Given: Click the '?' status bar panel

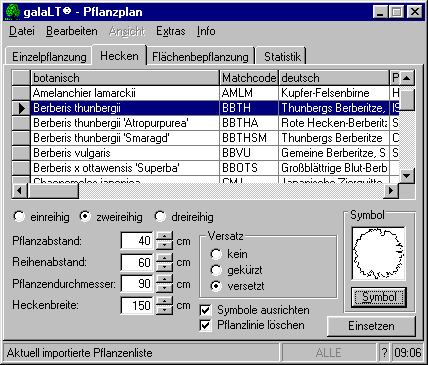Looking at the screenshot, I should 384,353.
